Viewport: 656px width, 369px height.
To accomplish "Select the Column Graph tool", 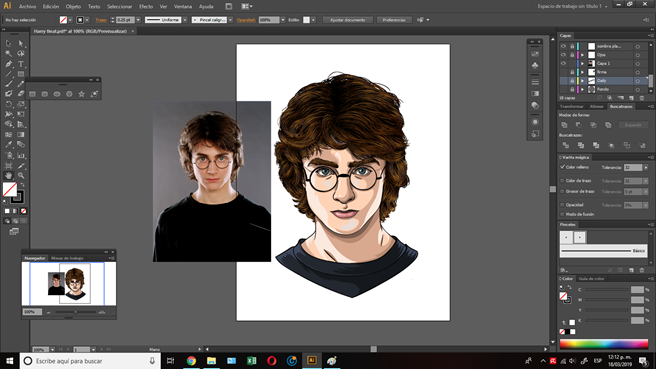I will point(21,155).
